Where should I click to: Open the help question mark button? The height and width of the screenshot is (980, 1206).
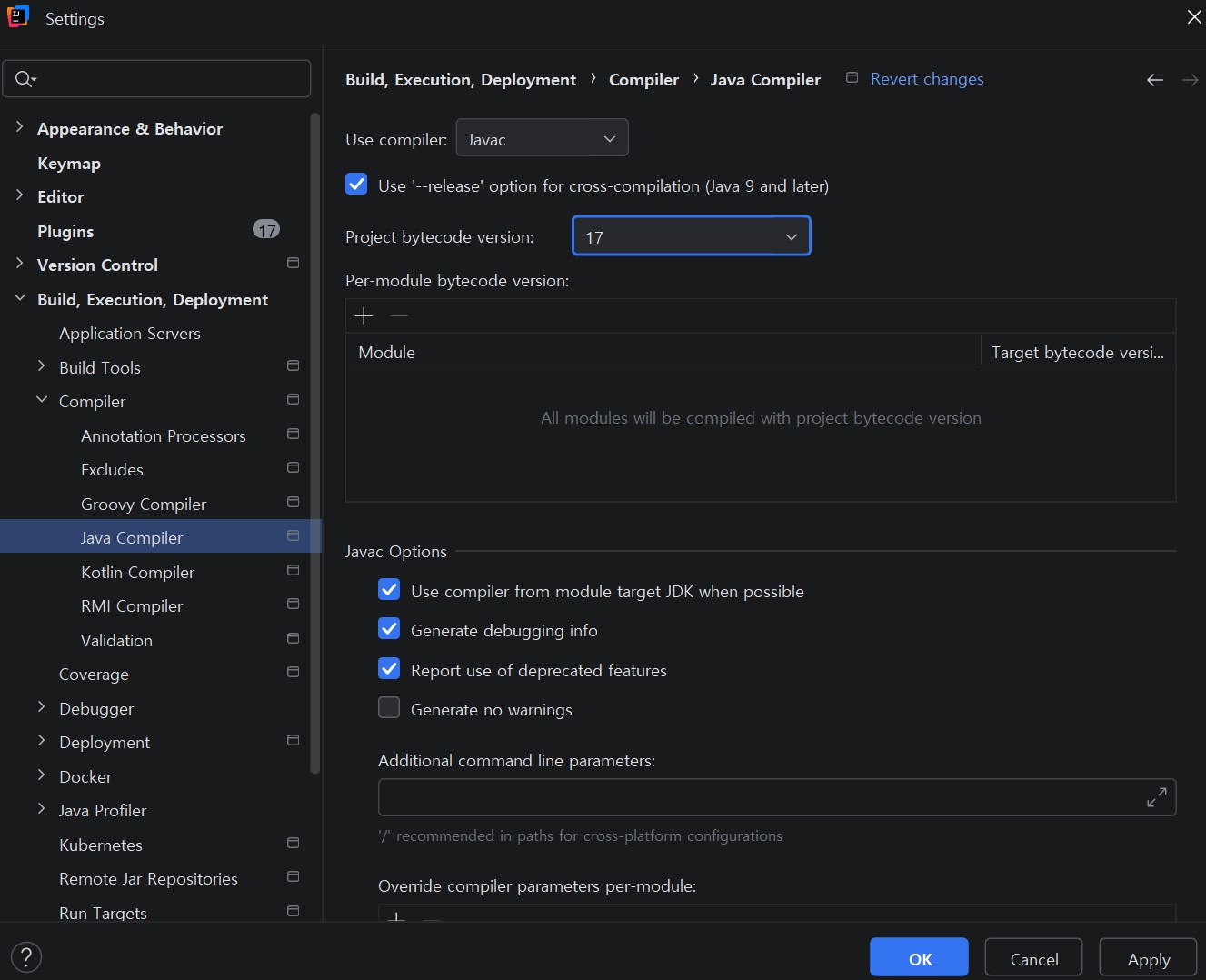[x=26, y=956]
